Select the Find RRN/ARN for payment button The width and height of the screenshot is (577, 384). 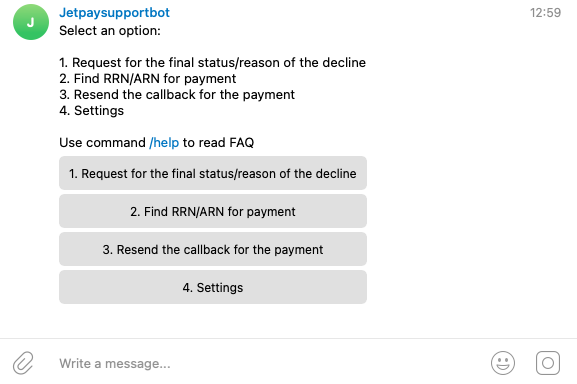pyautogui.click(x=213, y=211)
